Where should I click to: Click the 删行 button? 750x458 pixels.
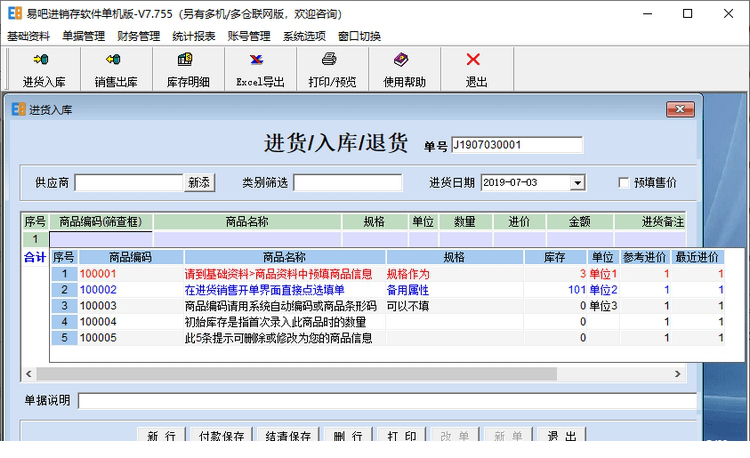[x=348, y=435]
